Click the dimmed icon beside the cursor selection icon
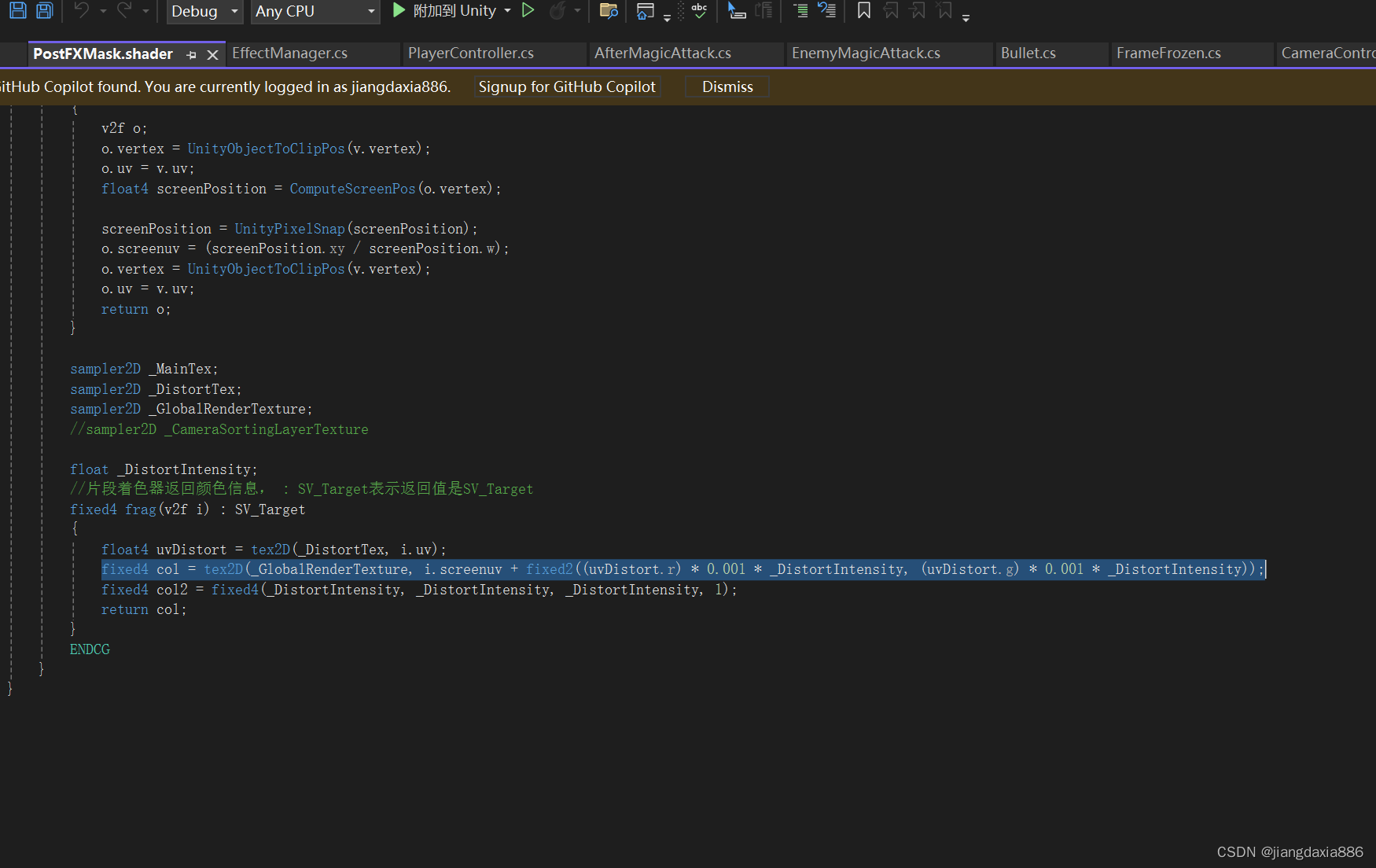1376x868 pixels. 763,10
